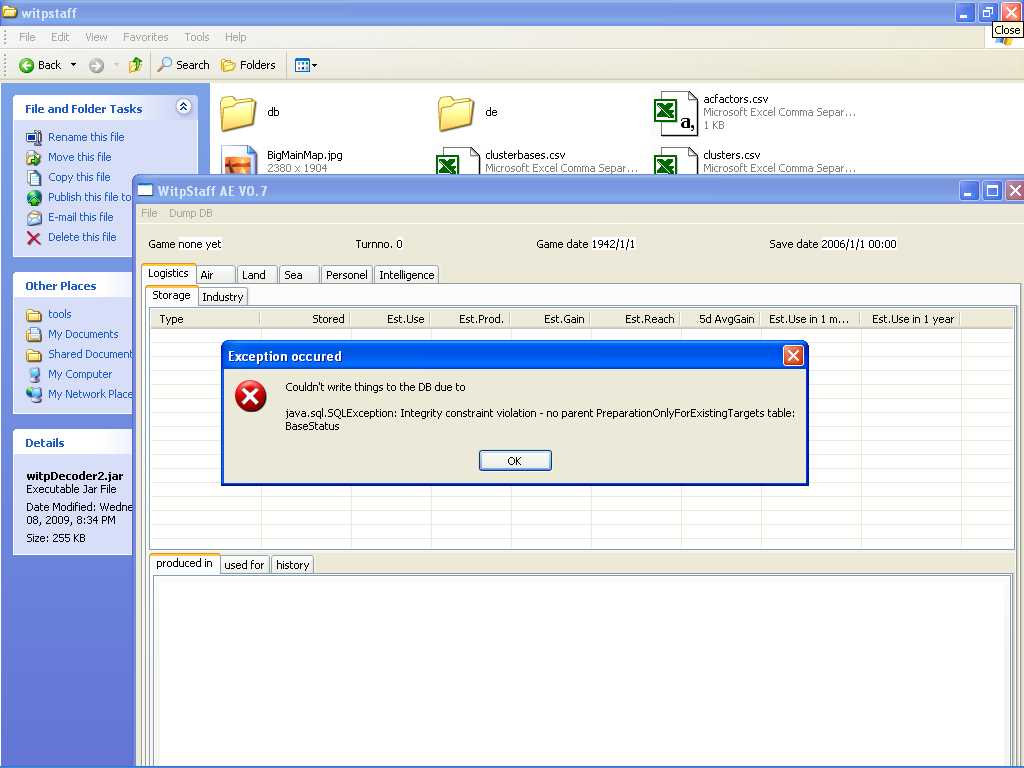Open the File menu in WitpStaff window
The image size is (1024, 768).
click(150, 213)
